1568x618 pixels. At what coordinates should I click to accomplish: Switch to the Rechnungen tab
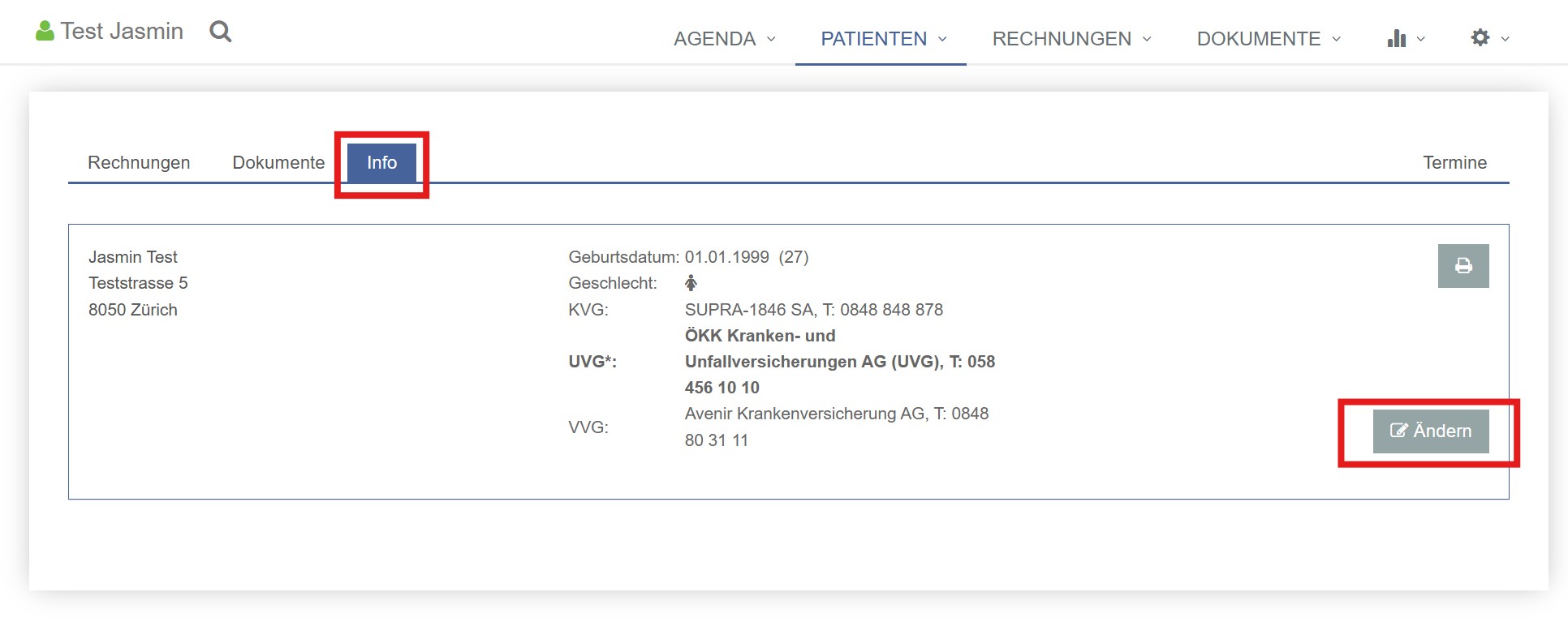click(x=139, y=162)
